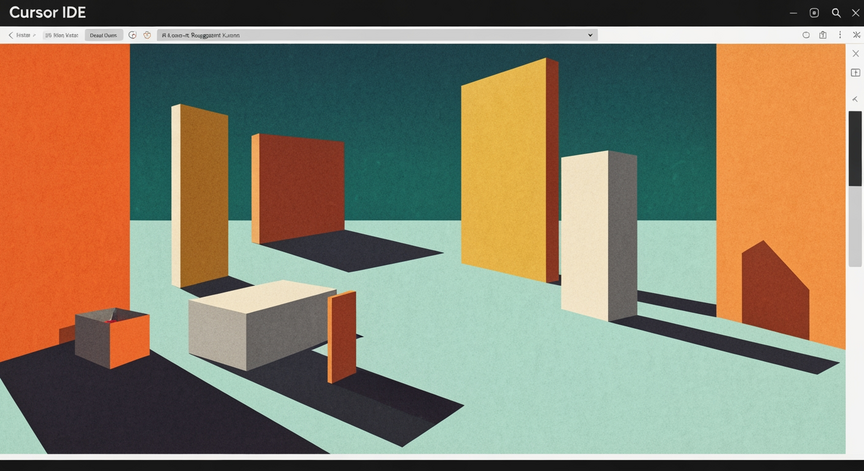This screenshot has width=864, height=471.
Task: Open the vertical three-dot more menu
Action: click(840, 35)
